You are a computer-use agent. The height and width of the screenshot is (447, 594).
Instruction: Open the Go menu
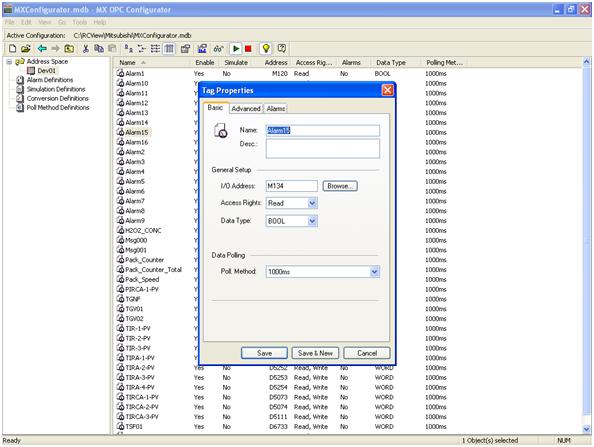(62, 22)
